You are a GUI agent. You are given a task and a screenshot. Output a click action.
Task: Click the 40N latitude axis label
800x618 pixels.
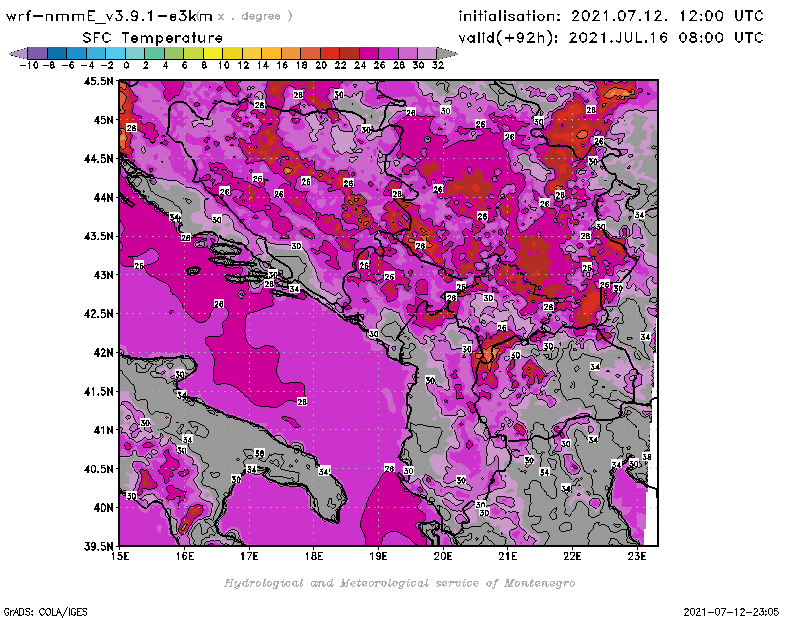pyautogui.click(x=104, y=508)
